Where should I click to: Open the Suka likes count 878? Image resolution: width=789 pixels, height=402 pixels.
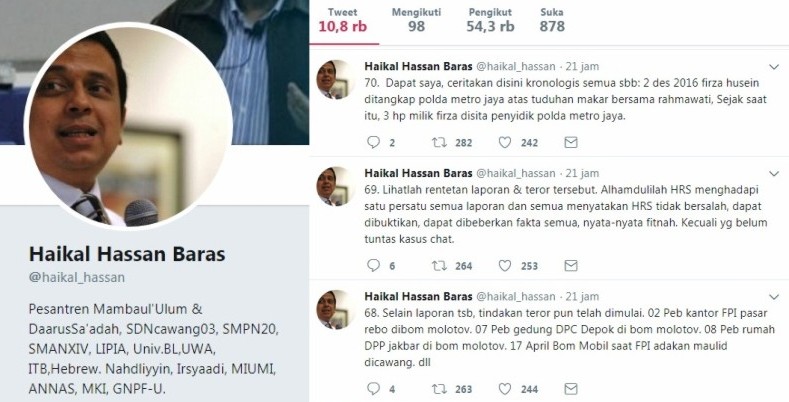[x=552, y=21]
